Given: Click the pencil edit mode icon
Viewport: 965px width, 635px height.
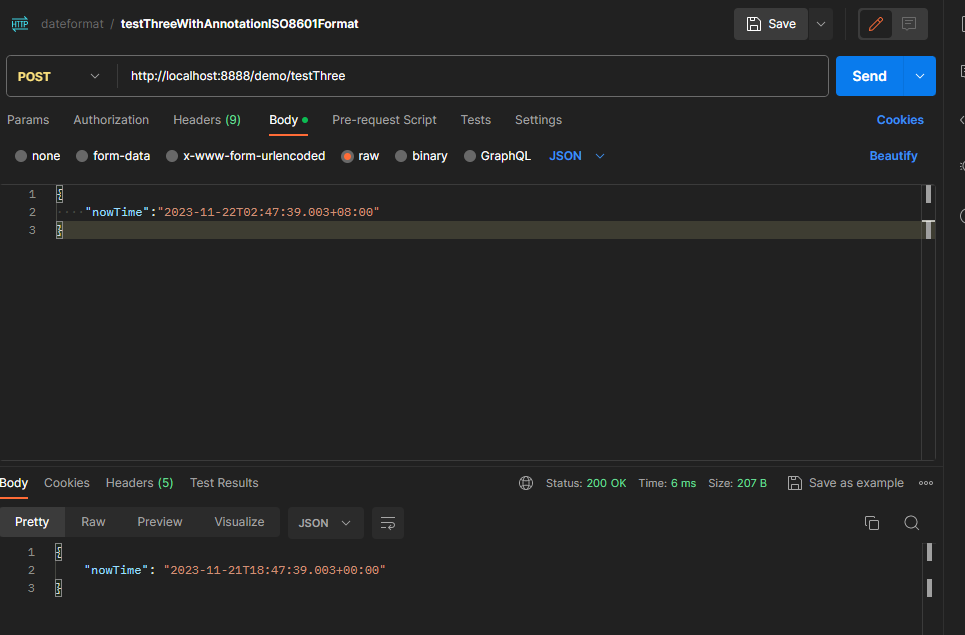Looking at the screenshot, I should point(876,24).
